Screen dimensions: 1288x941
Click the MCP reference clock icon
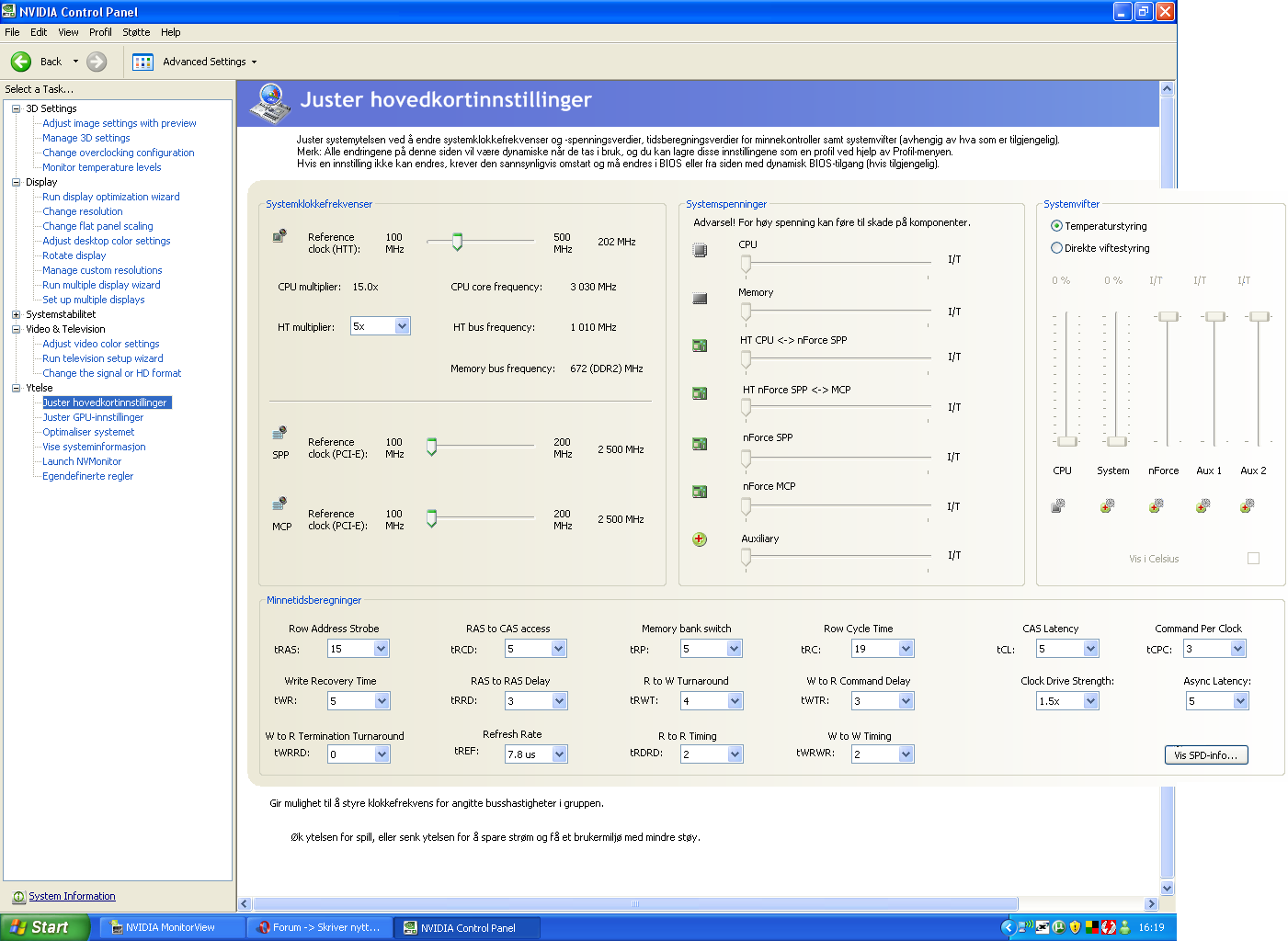point(280,504)
